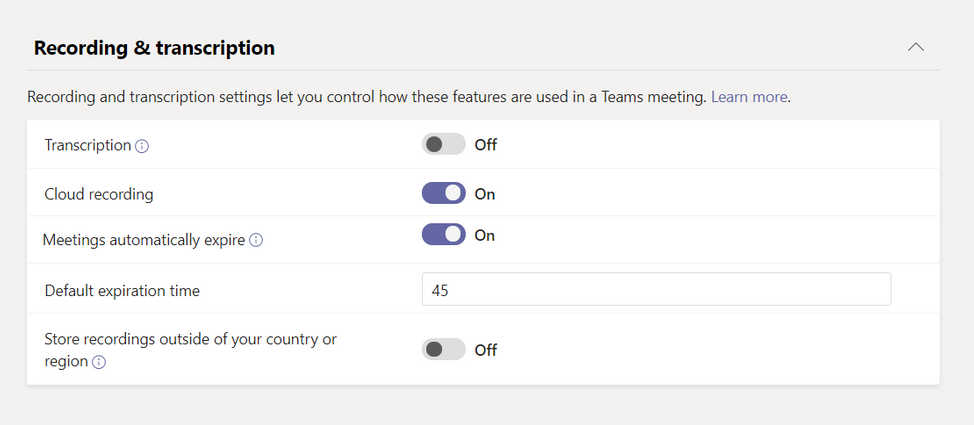Viewport: 974px width, 425px height.
Task: Open the Learn more link
Action: point(749,97)
